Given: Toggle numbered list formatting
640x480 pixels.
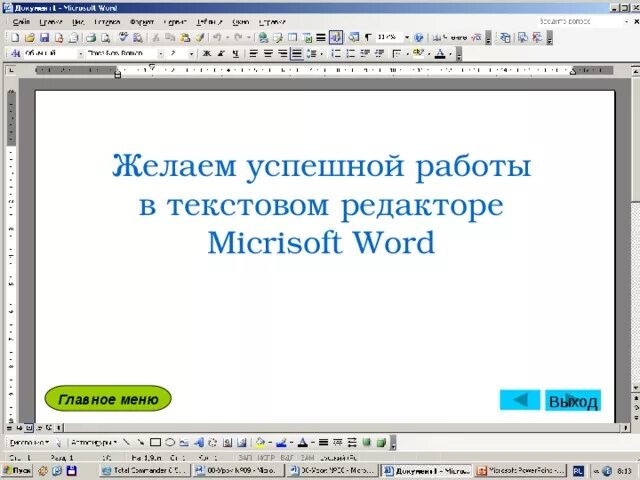Looking at the screenshot, I should tap(336, 53).
